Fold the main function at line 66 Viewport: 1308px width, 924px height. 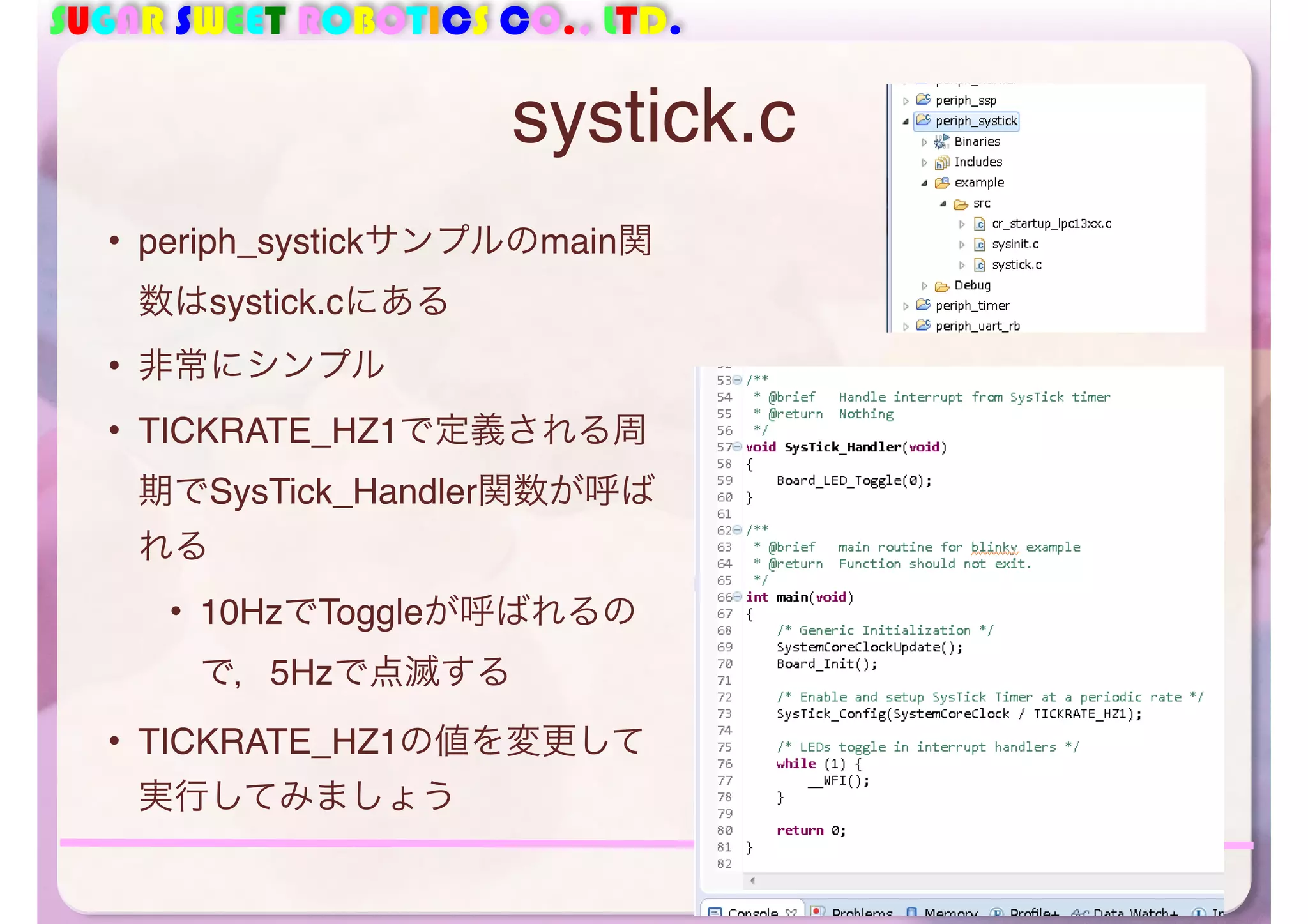(738, 596)
